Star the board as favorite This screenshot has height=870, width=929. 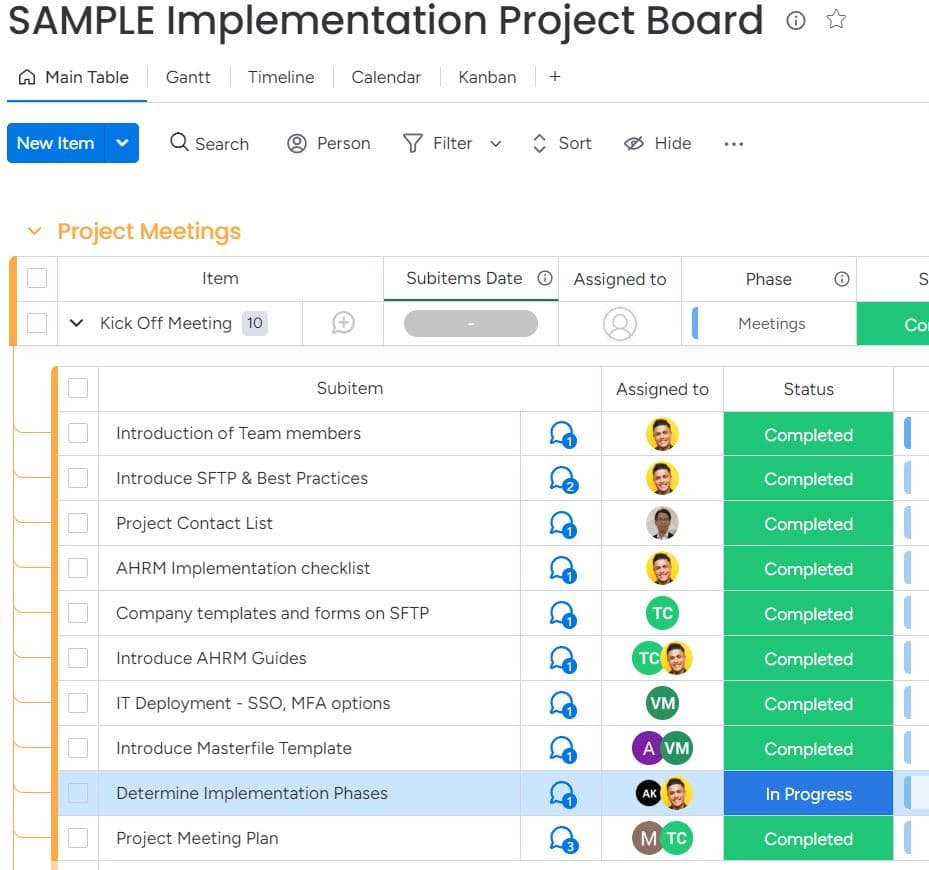pos(836,20)
